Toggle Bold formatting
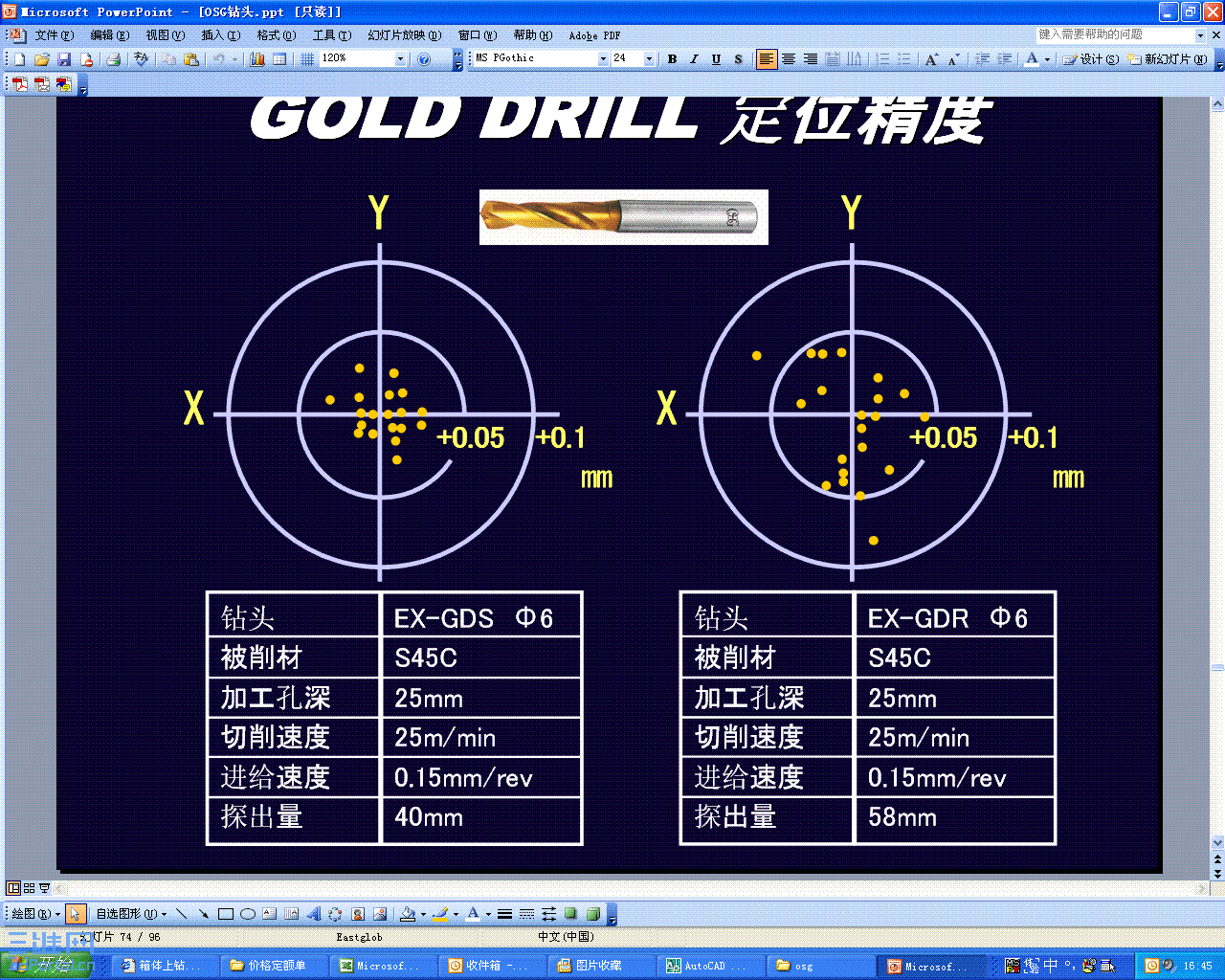The image size is (1225, 980). coord(672,59)
